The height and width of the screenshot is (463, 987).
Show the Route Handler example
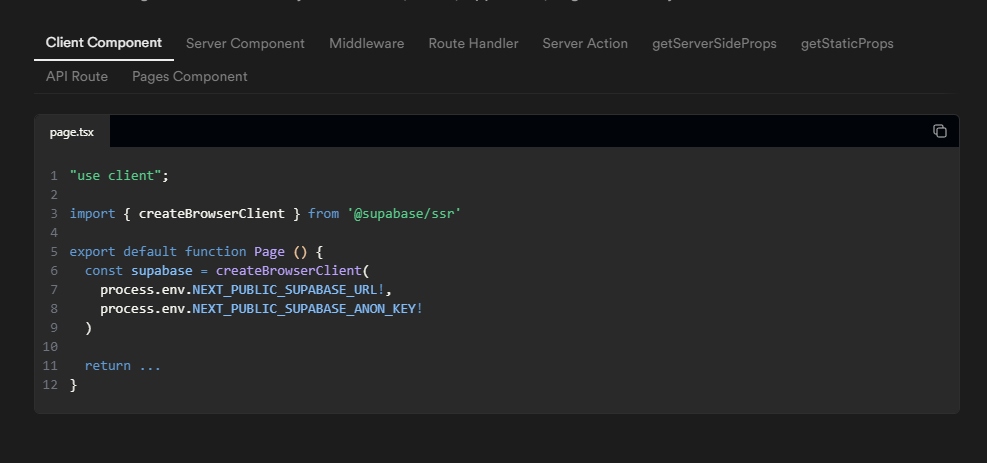(x=473, y=43)
